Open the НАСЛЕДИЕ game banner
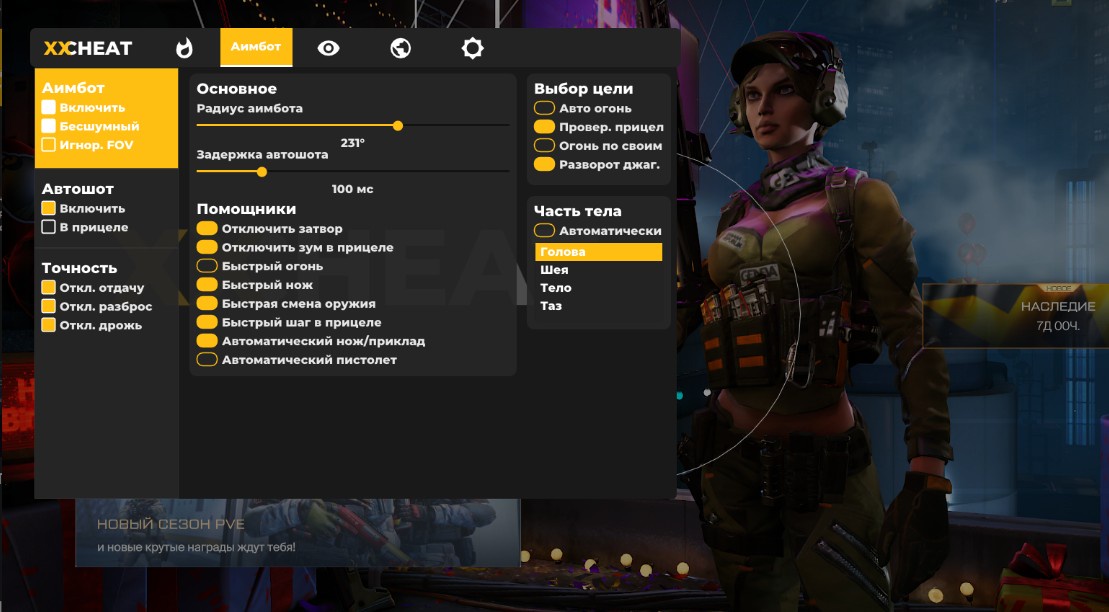 point(1016,316)
